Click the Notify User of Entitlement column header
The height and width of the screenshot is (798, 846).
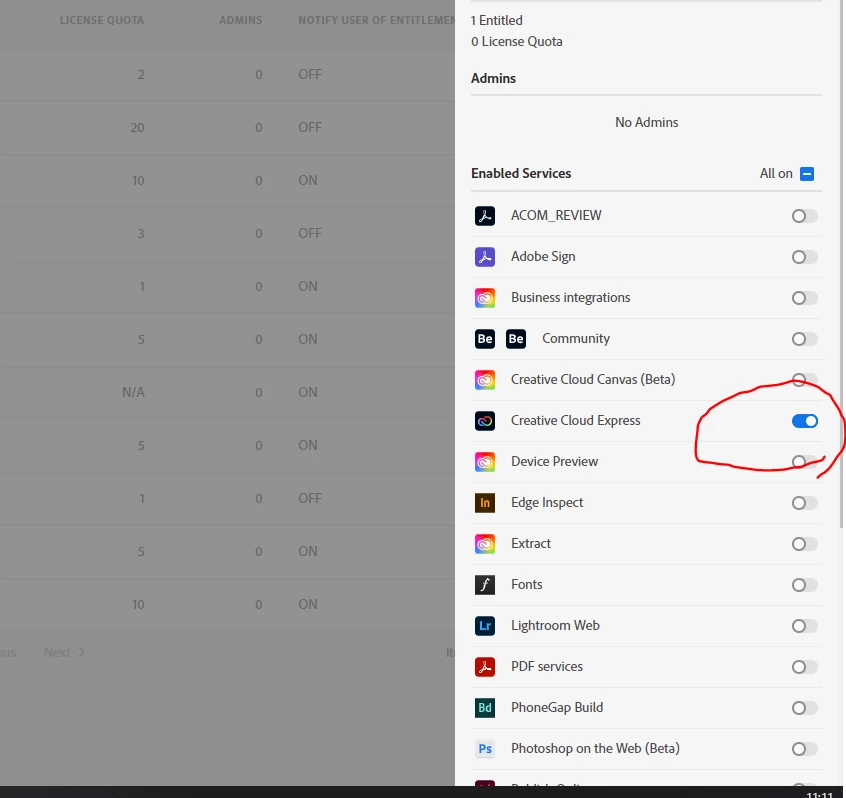point(377,21)
